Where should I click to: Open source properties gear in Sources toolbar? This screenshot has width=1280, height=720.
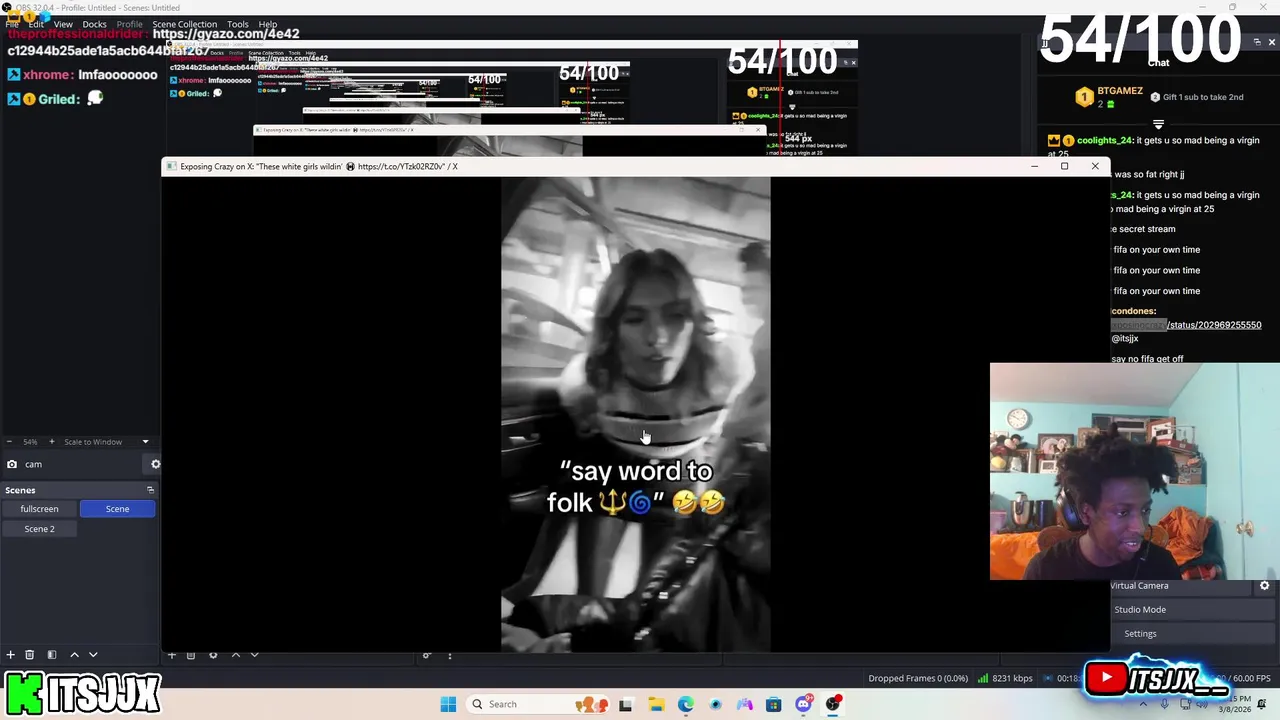213,655
